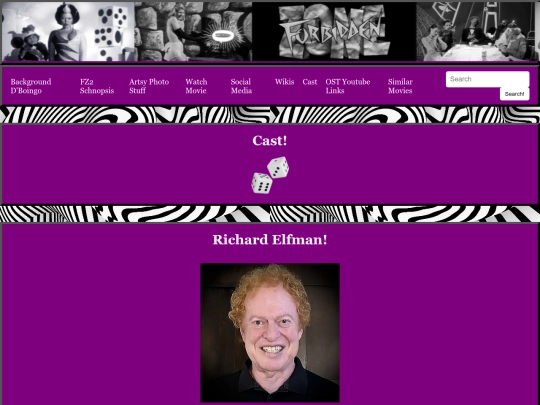This screenshot has height=405, width=540.
Task: Click the Cast! page heading
Action: click(270, 141)
